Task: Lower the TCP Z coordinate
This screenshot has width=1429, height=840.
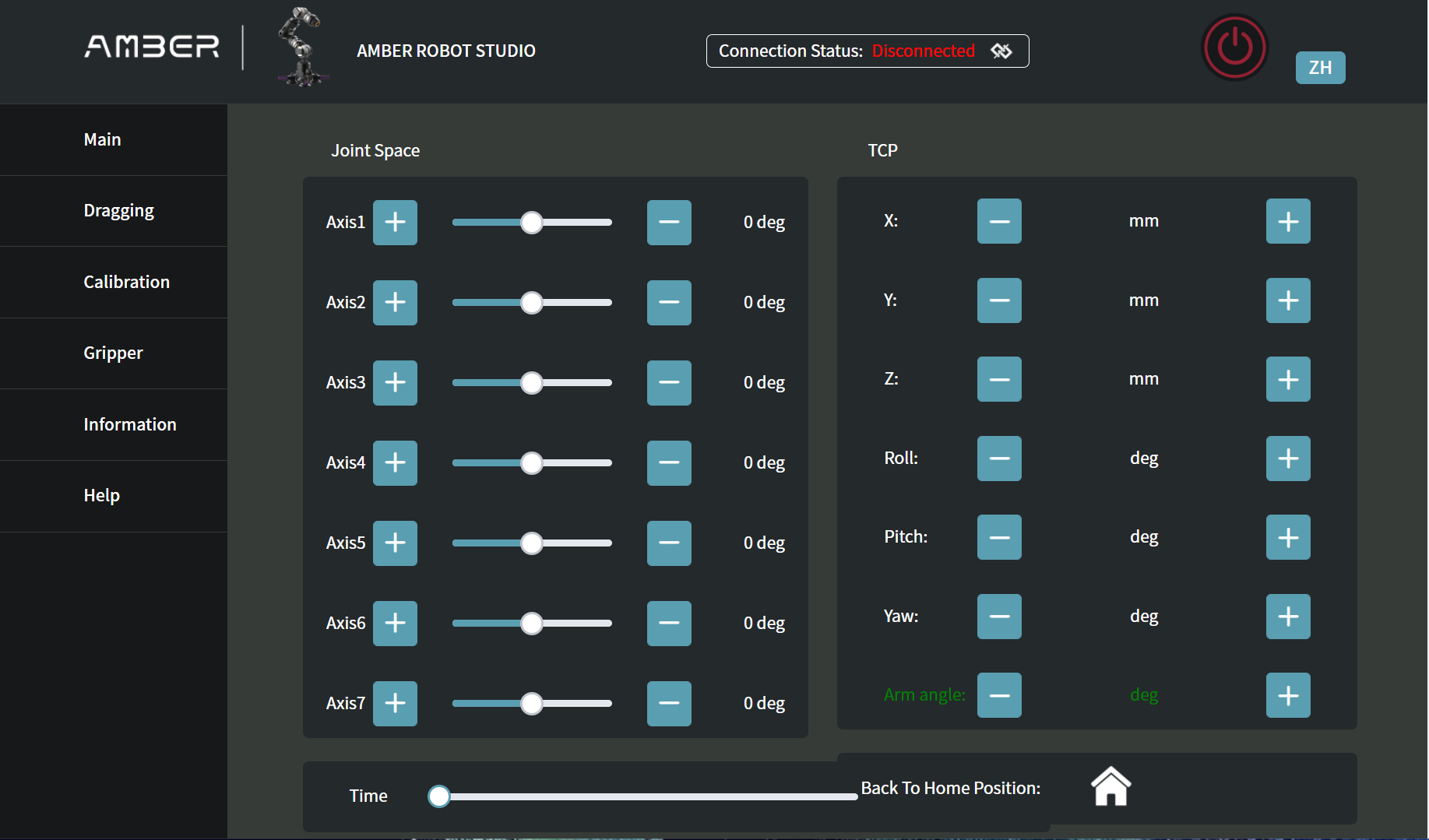Action: (999, 379)
